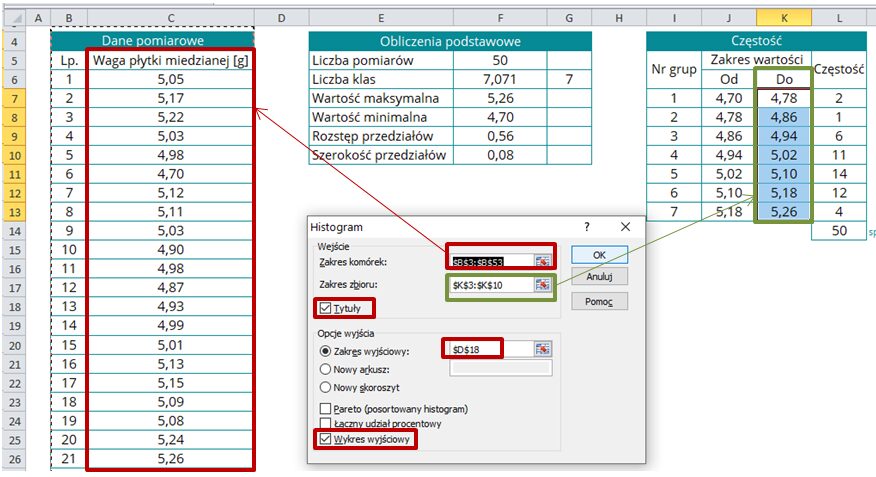
Task: Focus the Zakres zbioru input field
Action: (490, 286)
